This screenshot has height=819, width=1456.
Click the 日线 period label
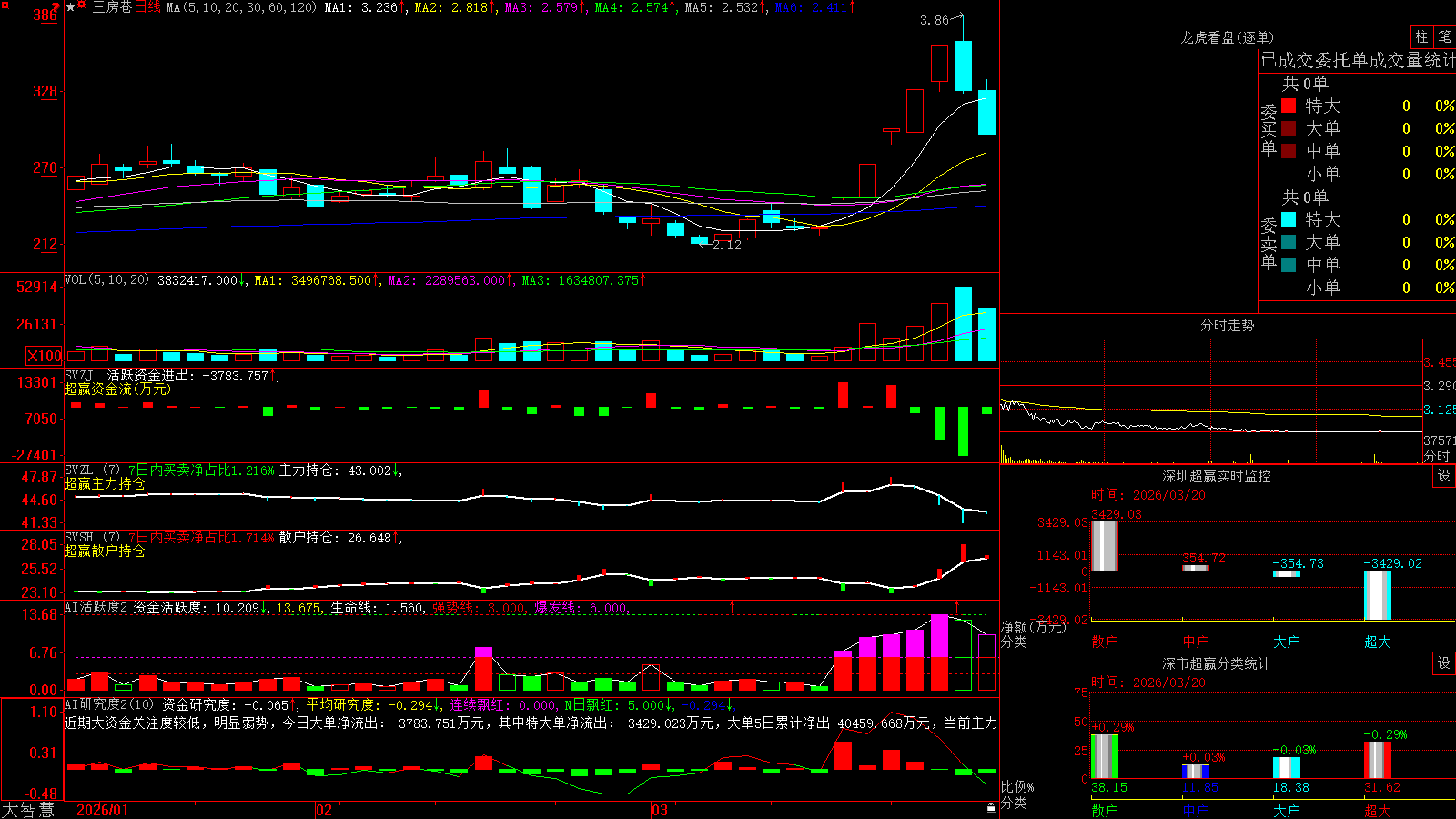(x=147, y=7)
